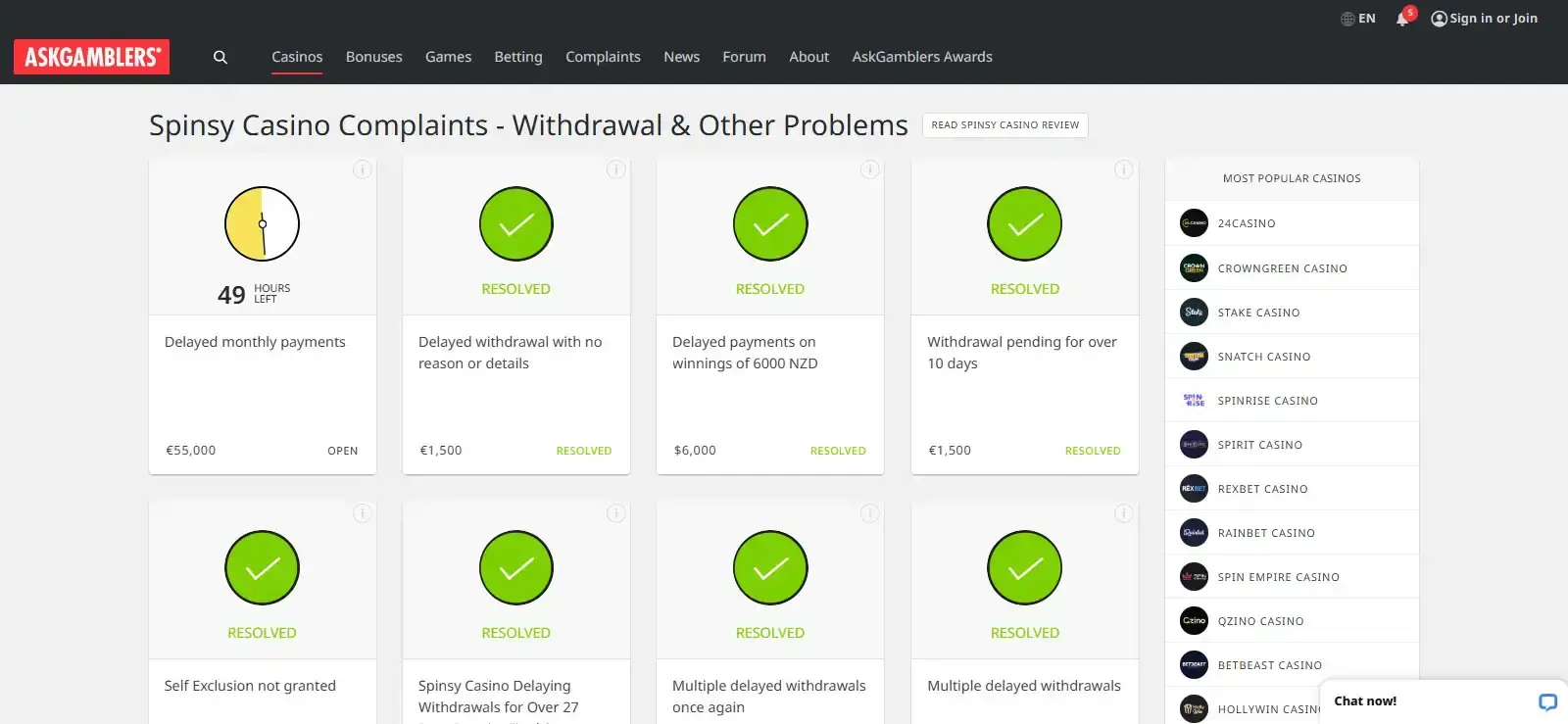Open the Forum menu item
The width and height of the screenshot is (1568, 724).
(744, 57)
